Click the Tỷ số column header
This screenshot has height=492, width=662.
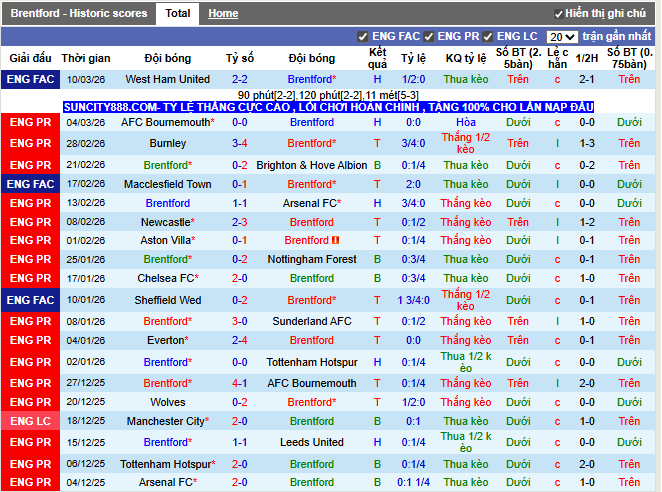[240, 58]
